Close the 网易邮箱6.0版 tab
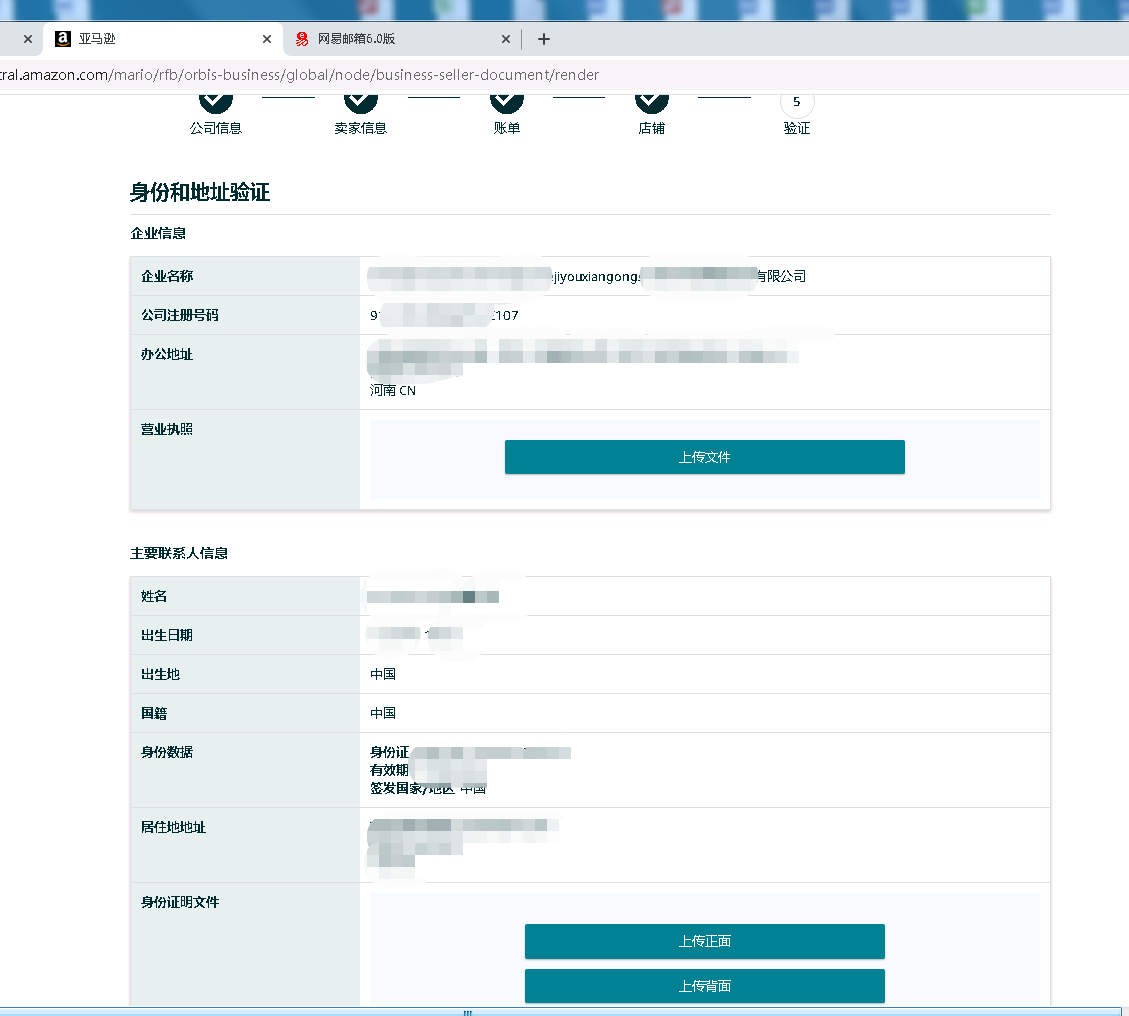This screenshot has width=1129, height=1016. [506, 39]
